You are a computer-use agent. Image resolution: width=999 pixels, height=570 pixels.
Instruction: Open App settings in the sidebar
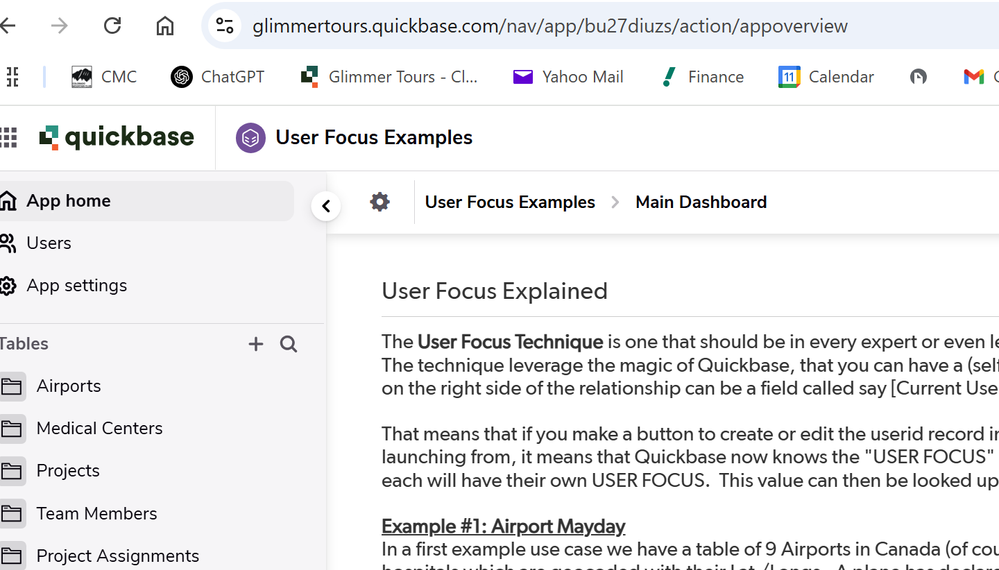76,286
